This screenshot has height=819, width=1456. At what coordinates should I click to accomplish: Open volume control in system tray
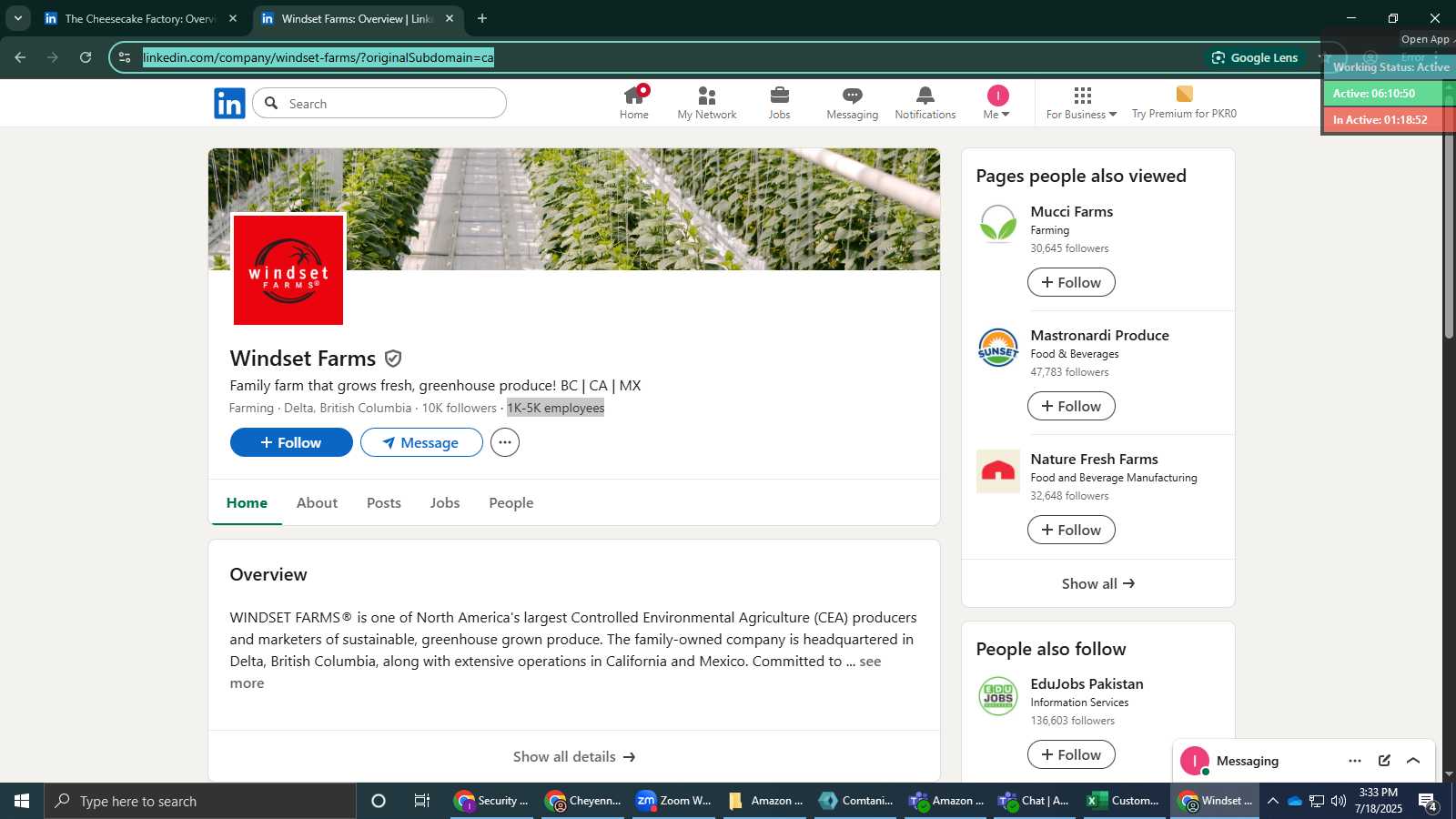tap(1338, 801)
